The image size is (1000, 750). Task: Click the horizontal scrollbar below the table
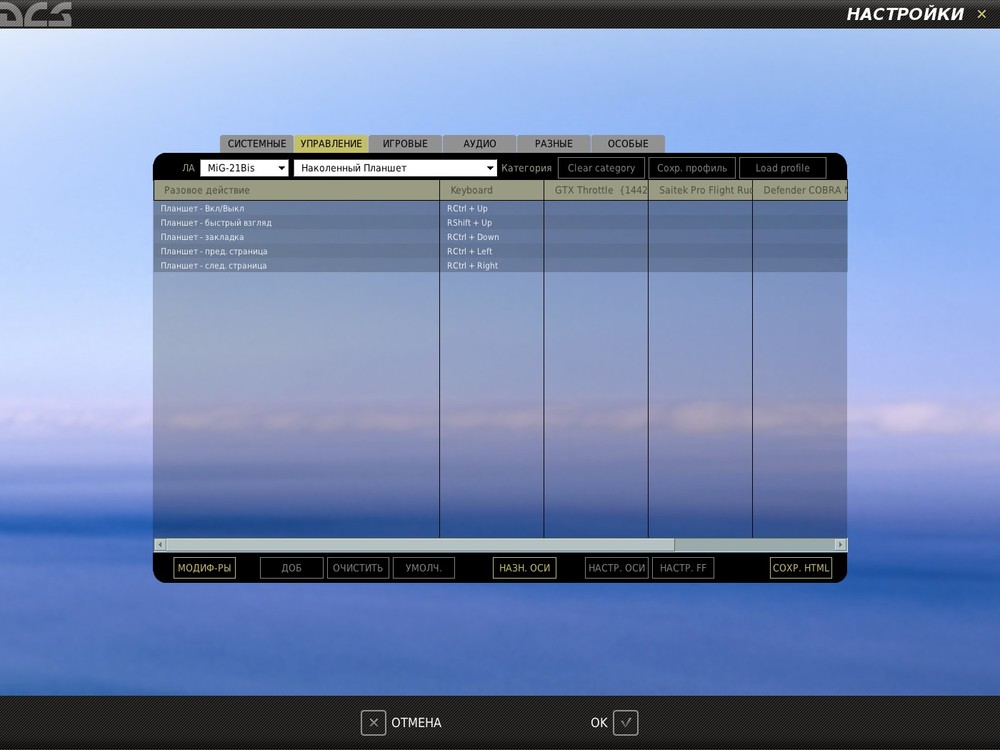coord(500,544)
